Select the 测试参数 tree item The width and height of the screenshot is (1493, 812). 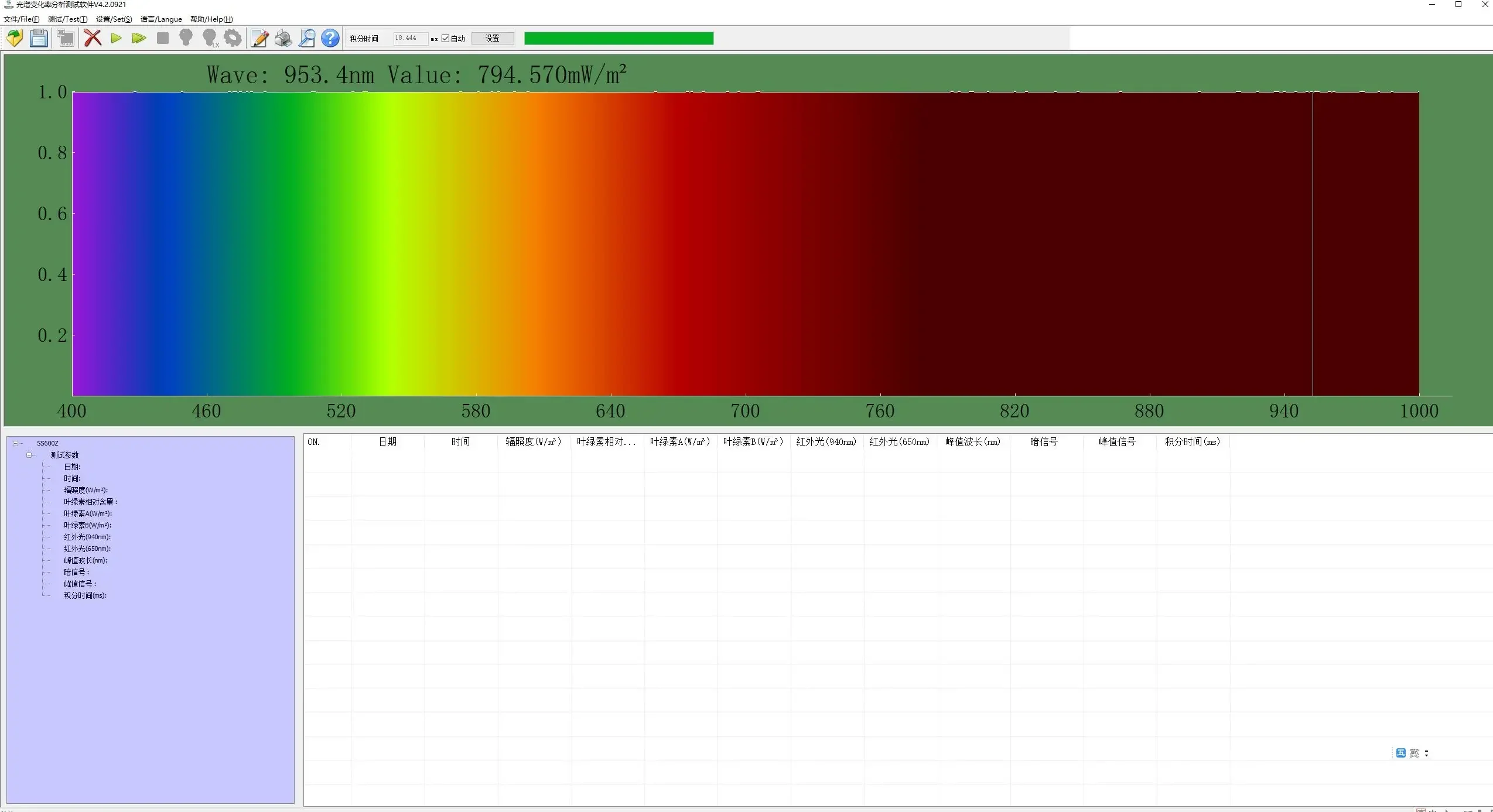(64, 455)
